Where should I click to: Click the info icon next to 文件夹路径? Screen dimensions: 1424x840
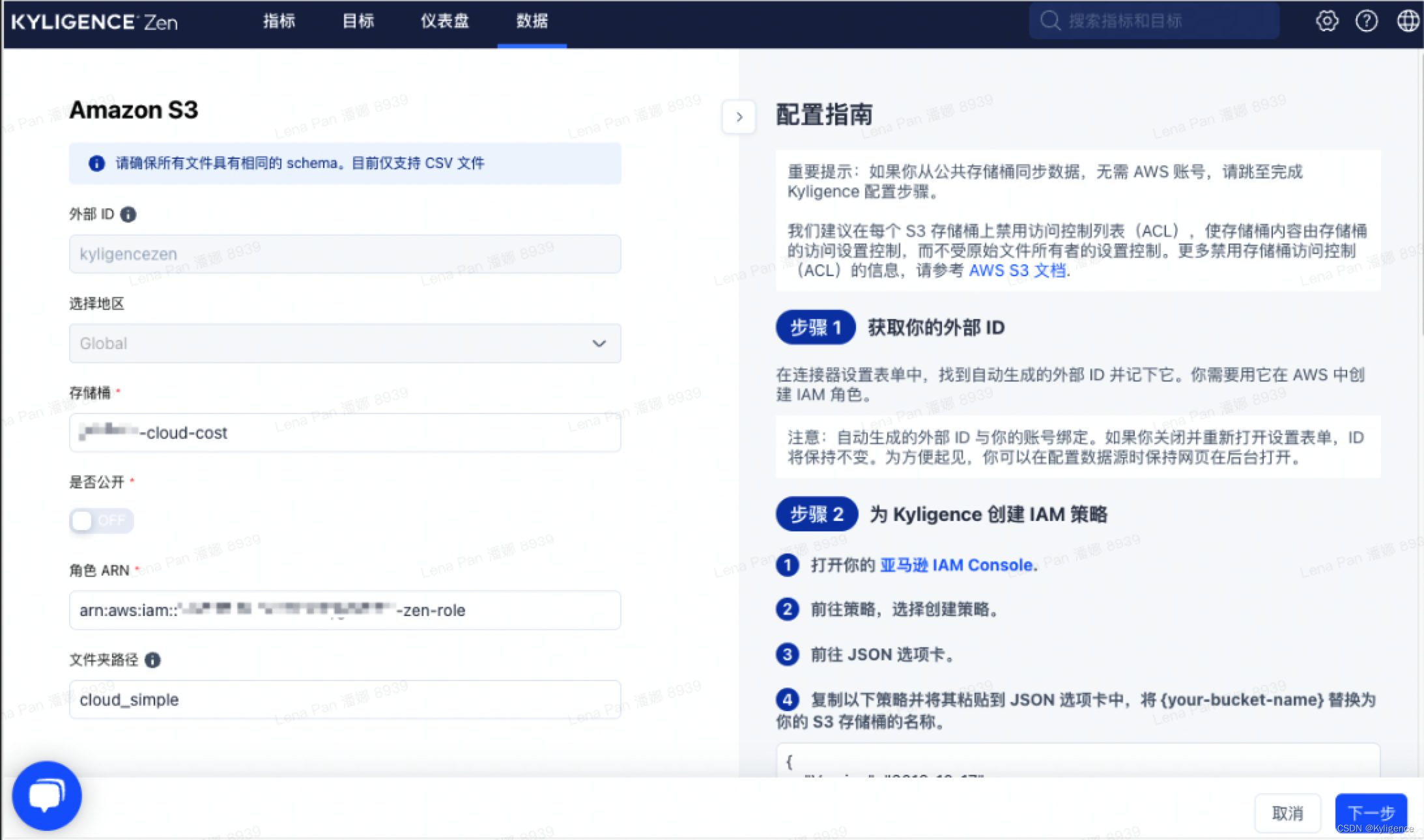click(x=152, y=660)
